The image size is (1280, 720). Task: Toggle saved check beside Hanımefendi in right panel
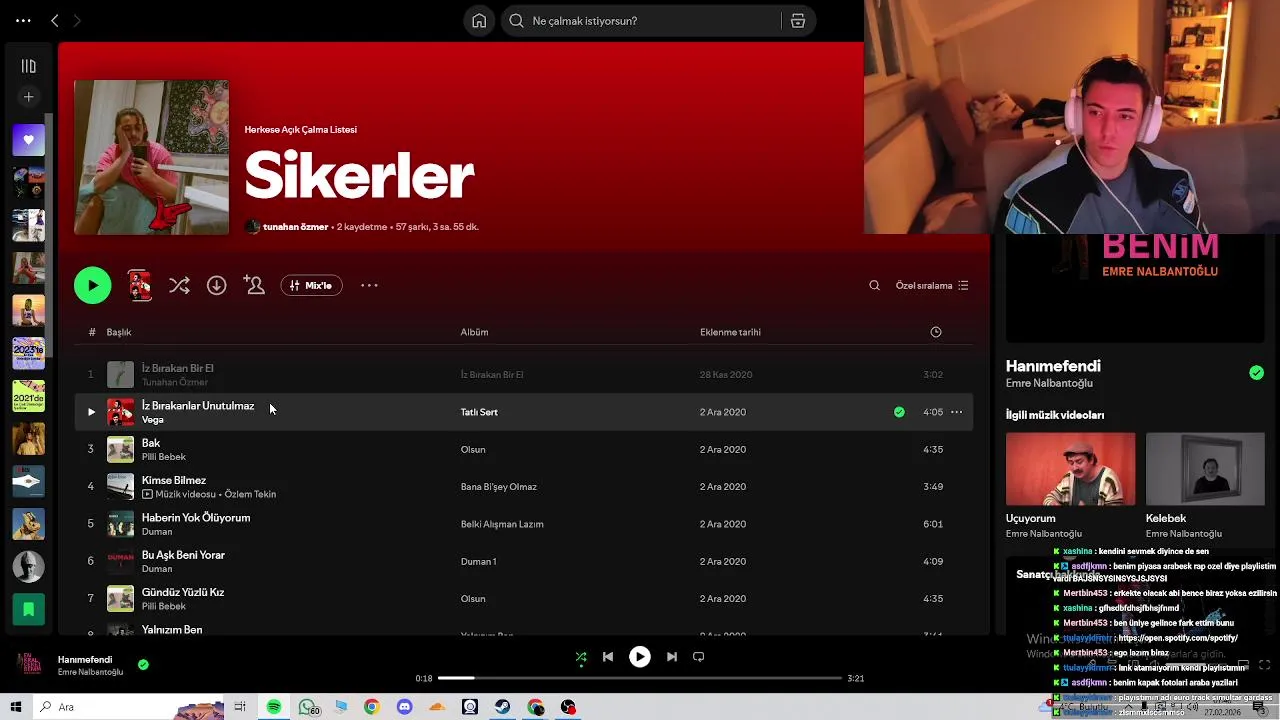[1256, 373]
